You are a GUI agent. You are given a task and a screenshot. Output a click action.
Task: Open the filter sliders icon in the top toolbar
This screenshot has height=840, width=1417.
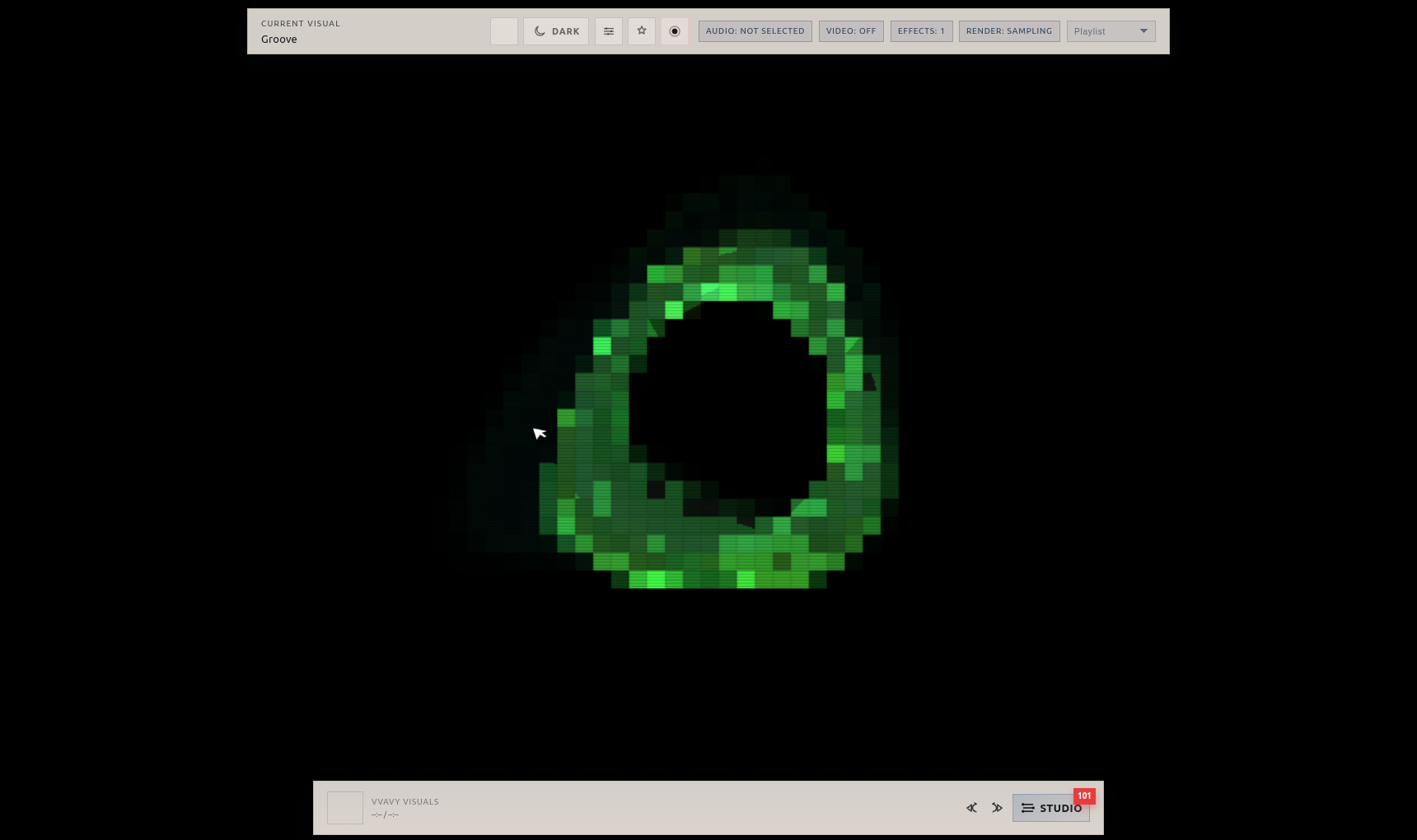609,30
